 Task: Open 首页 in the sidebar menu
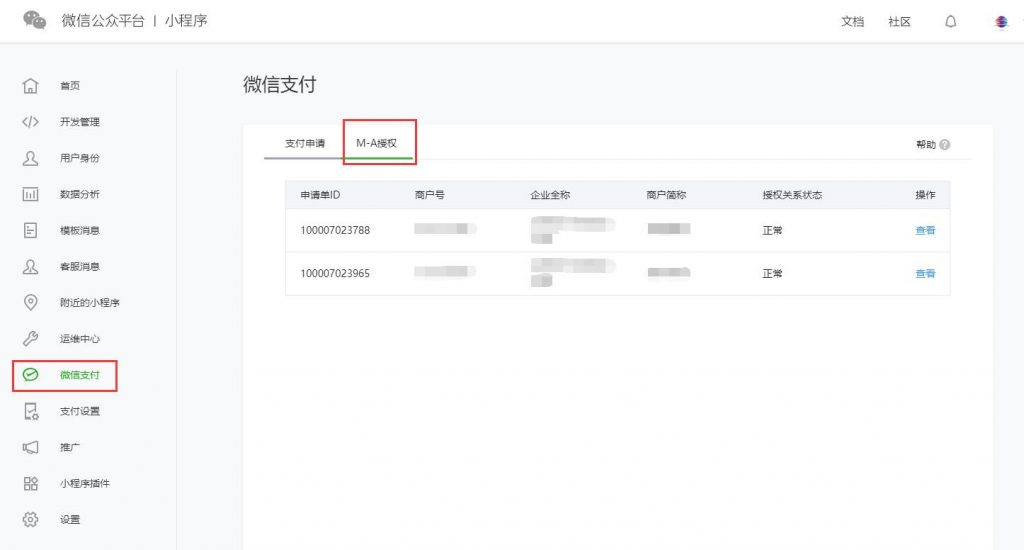tap(70, 86)
